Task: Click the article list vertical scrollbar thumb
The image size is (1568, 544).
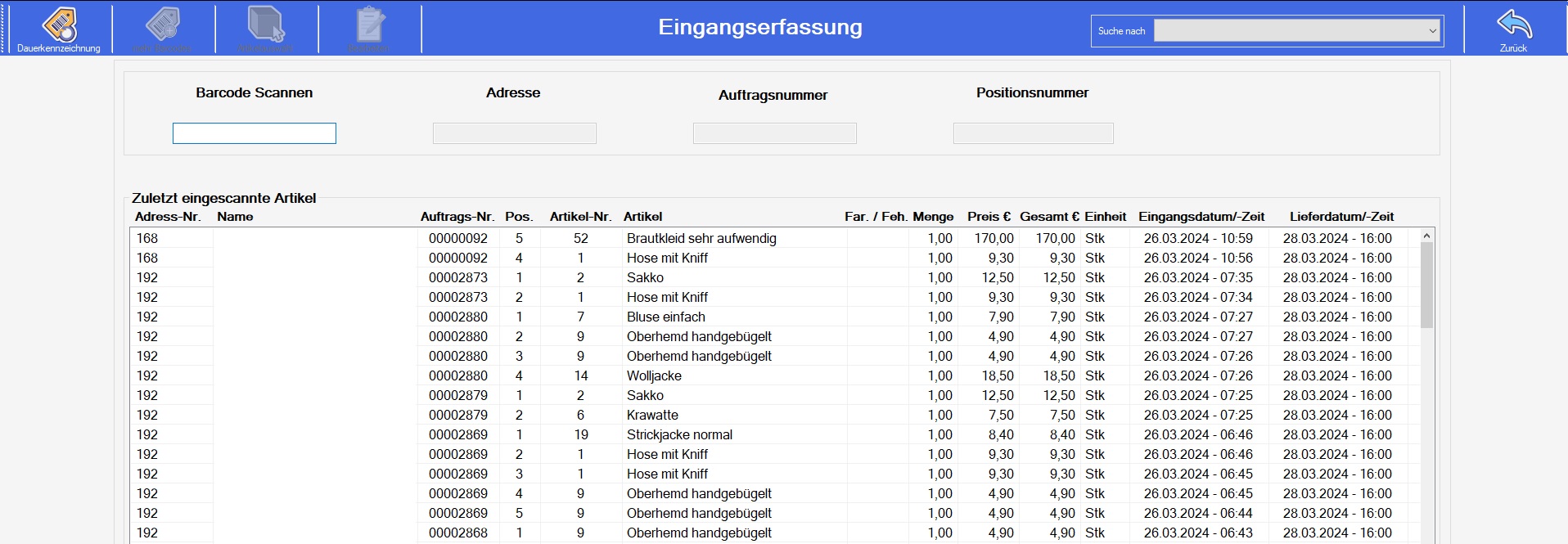Action: [x=1426, y=285]
